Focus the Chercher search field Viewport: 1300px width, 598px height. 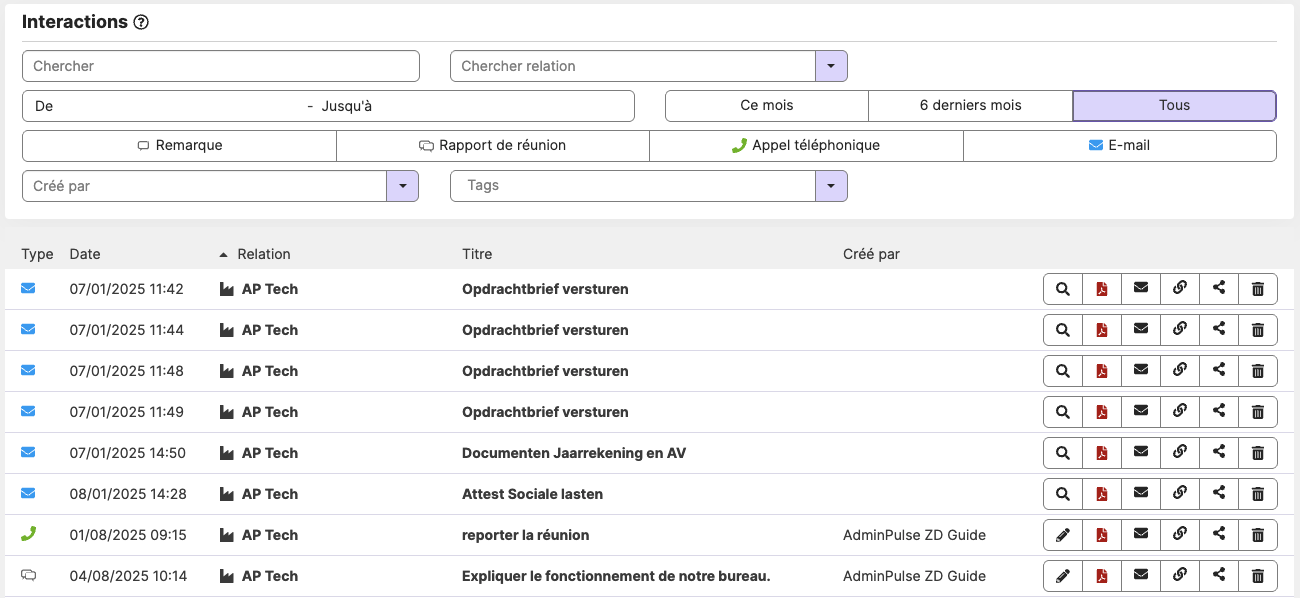pos(221,66)
